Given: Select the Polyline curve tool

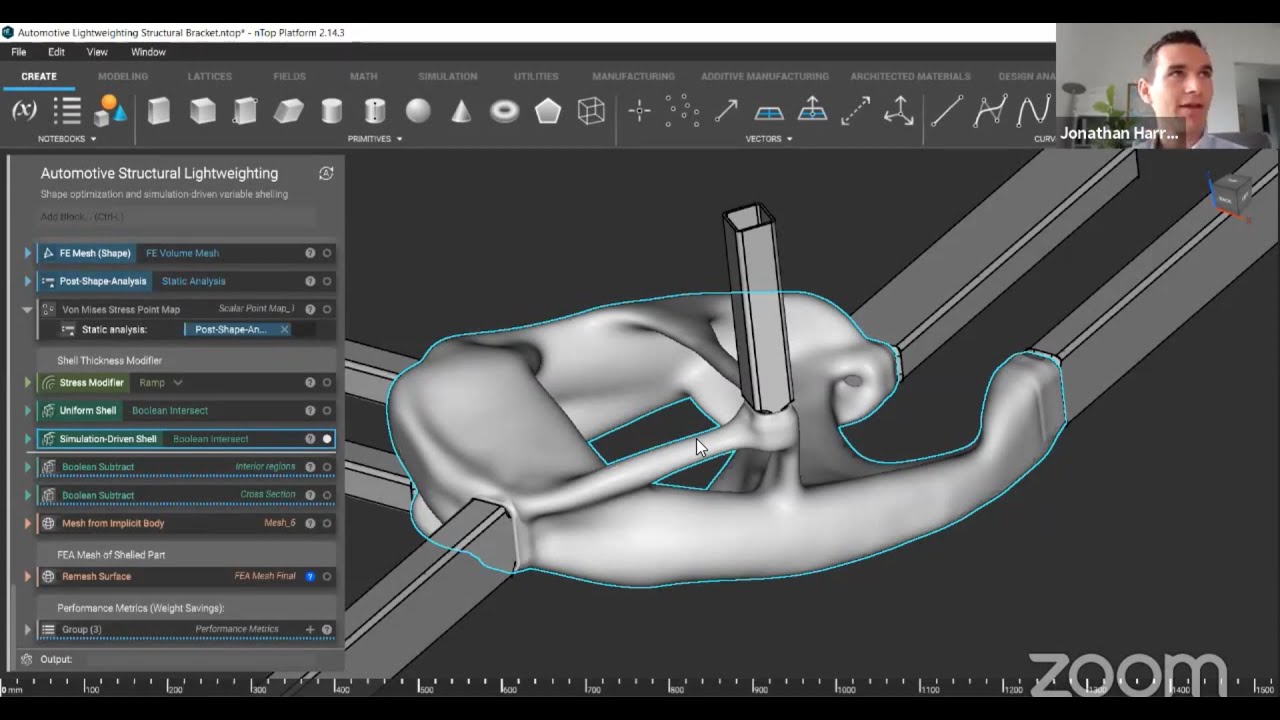Looking at the screenshot, I should 990,110.
